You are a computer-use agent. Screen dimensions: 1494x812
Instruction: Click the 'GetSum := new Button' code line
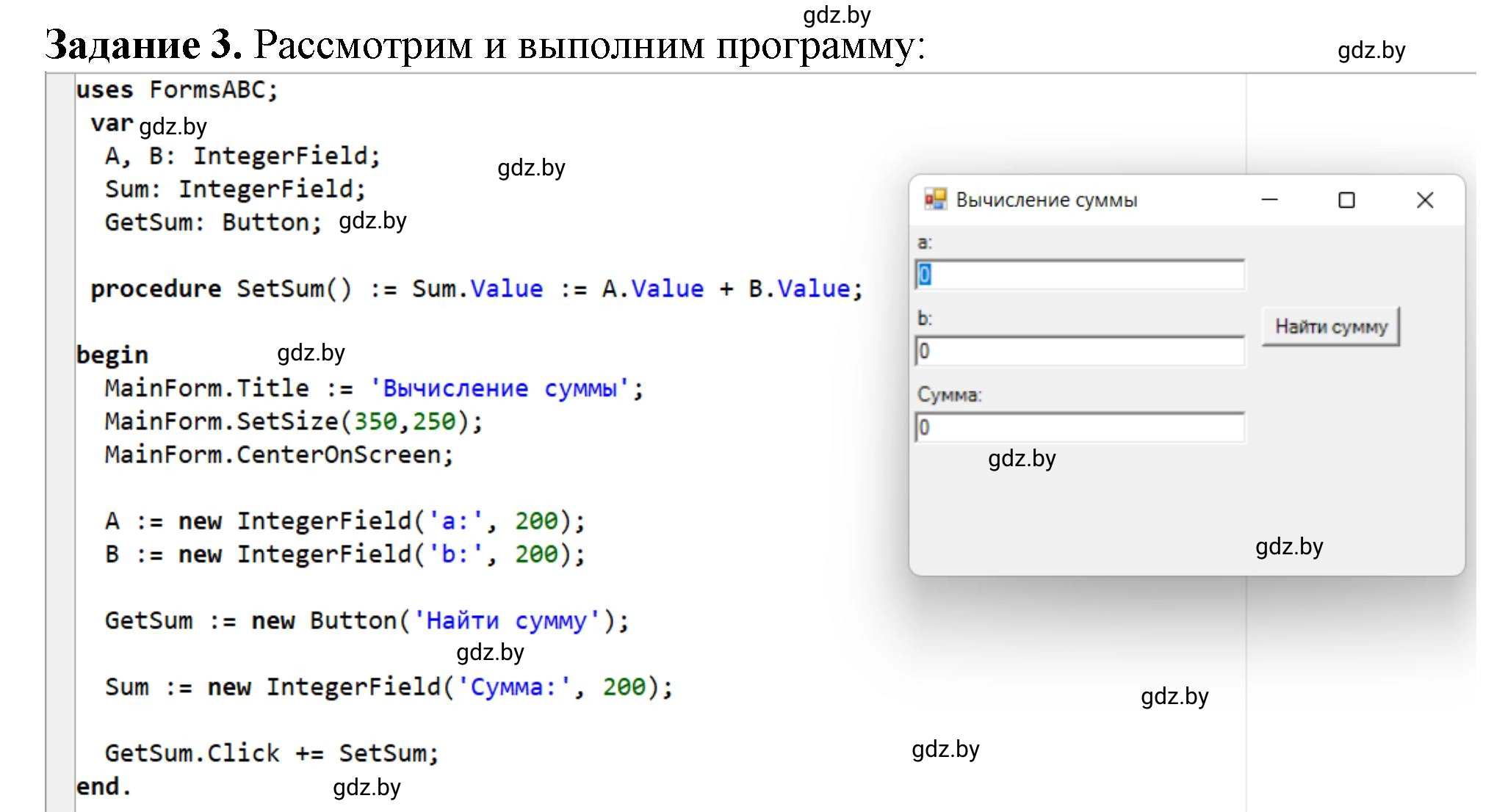click(367, 621)
